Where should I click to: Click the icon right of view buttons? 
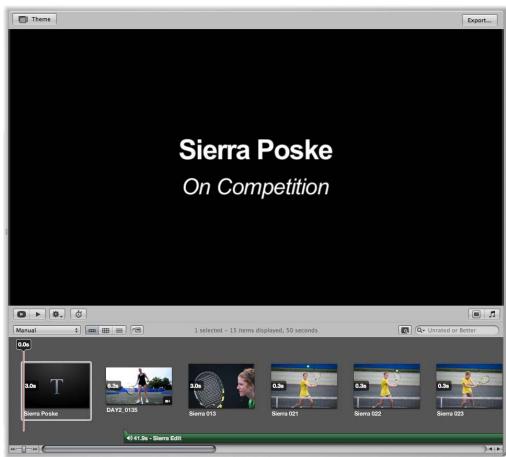click(137, 330)
